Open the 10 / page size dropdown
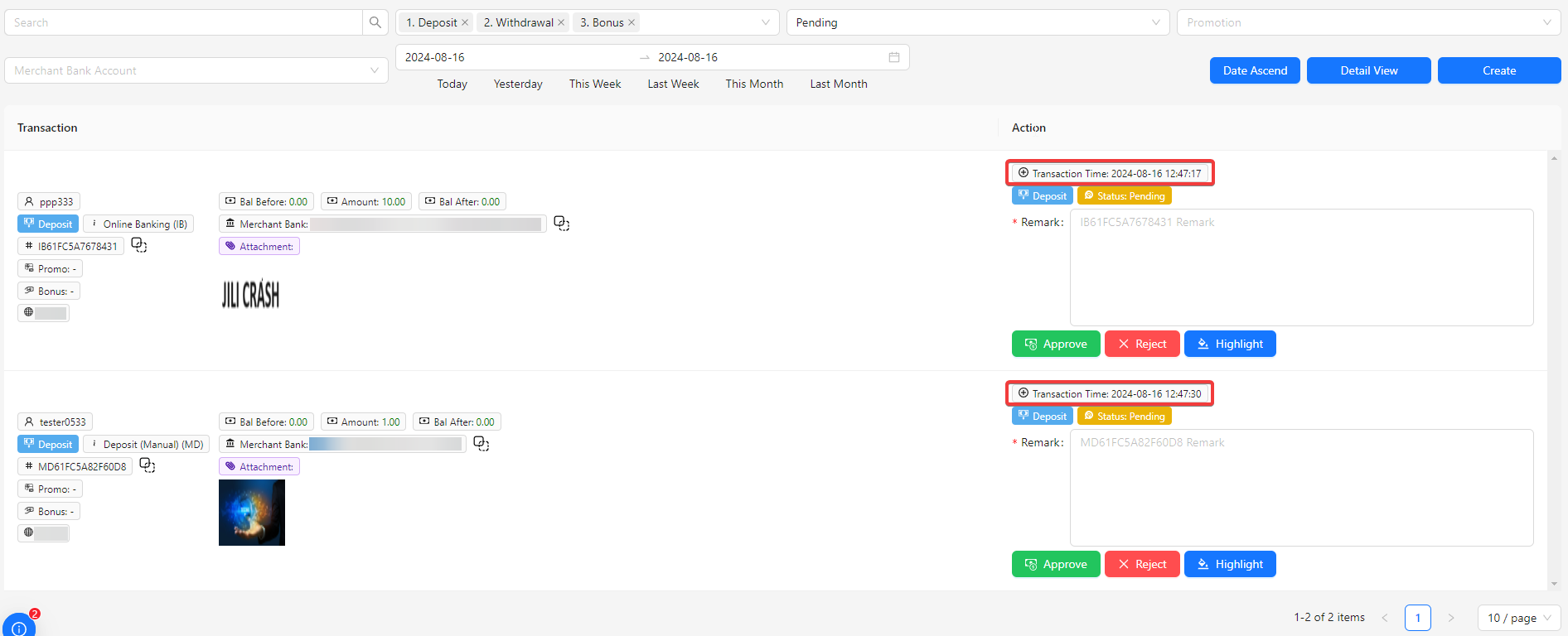Screen dimensions: 1568x636 coord(1519,618)
